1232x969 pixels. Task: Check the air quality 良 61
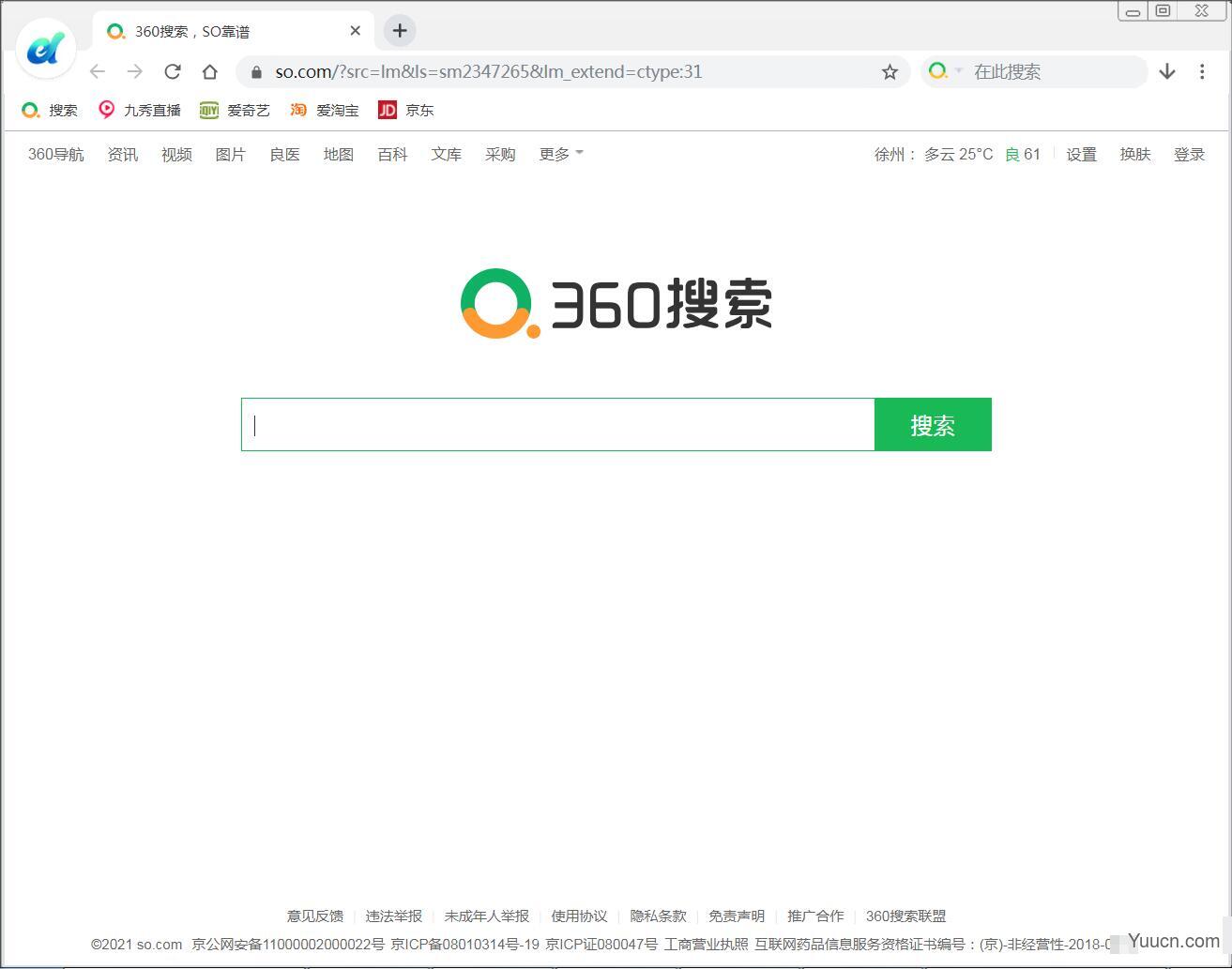tap(1023, 154)
